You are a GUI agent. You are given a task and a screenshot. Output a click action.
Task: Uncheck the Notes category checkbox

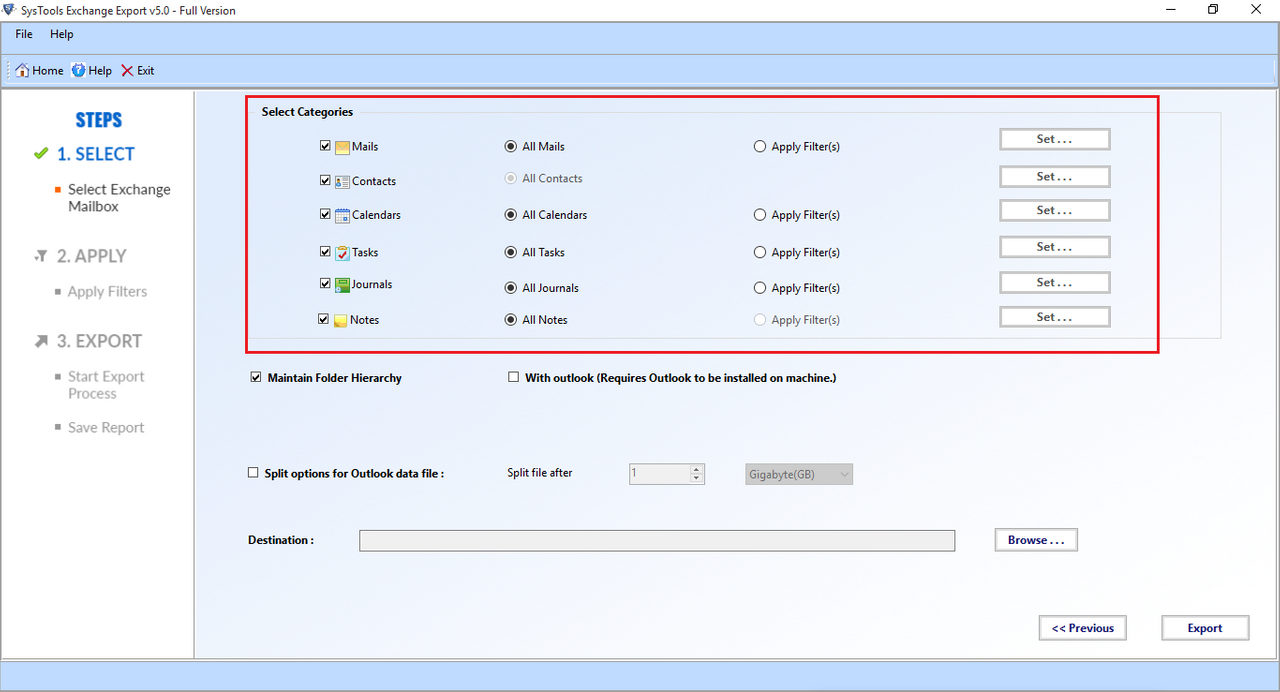323,320
